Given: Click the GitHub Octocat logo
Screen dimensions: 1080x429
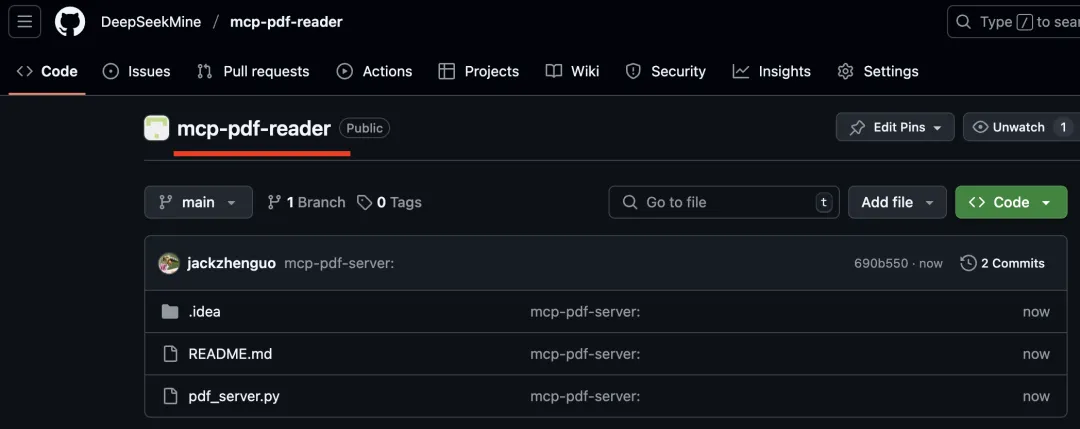Looking at the screenshot, I should (70, 22).
